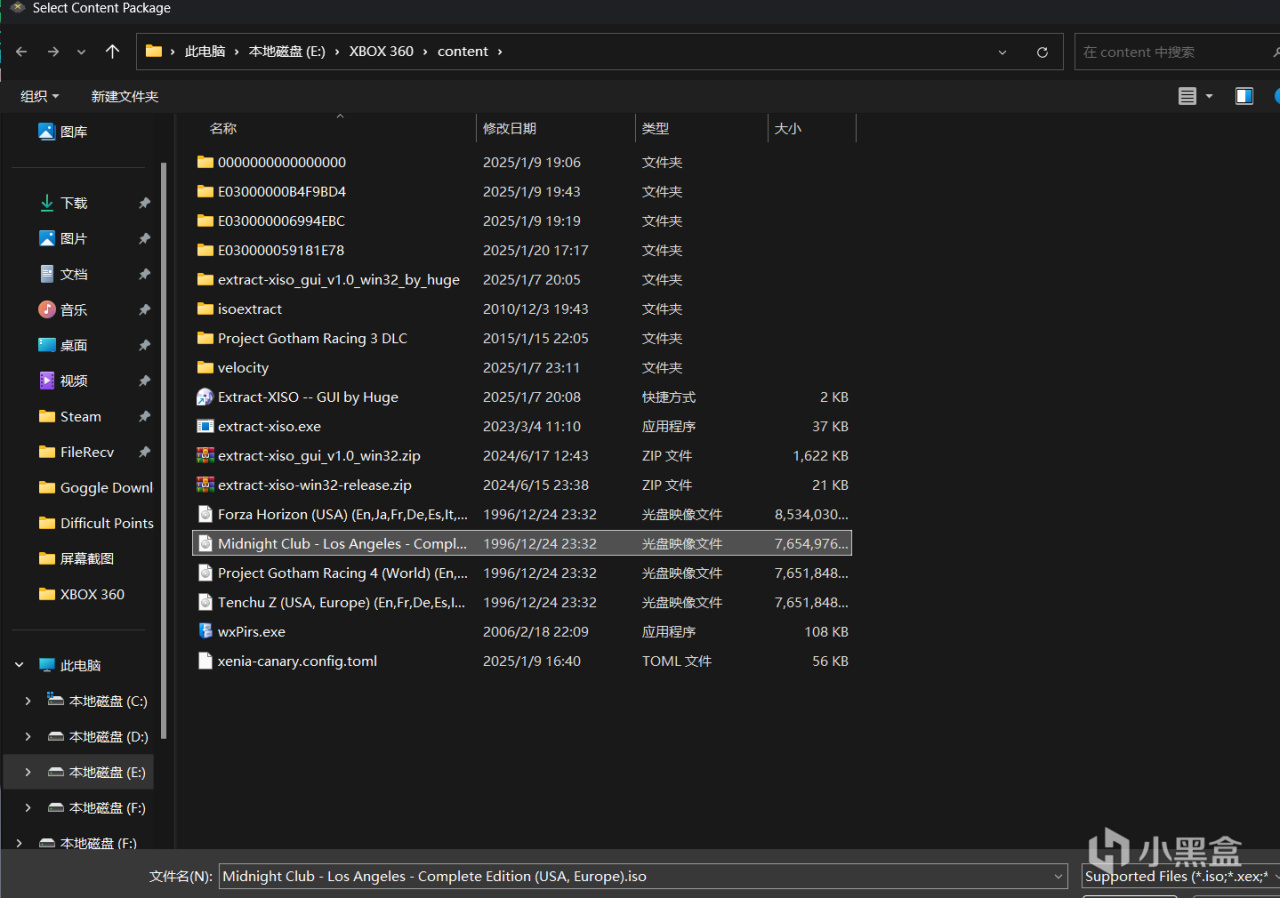Click extract-xiso-win32-release.zip archive icon
The width and height of the screenshot is (1280, 898).
tap(205, 485)
